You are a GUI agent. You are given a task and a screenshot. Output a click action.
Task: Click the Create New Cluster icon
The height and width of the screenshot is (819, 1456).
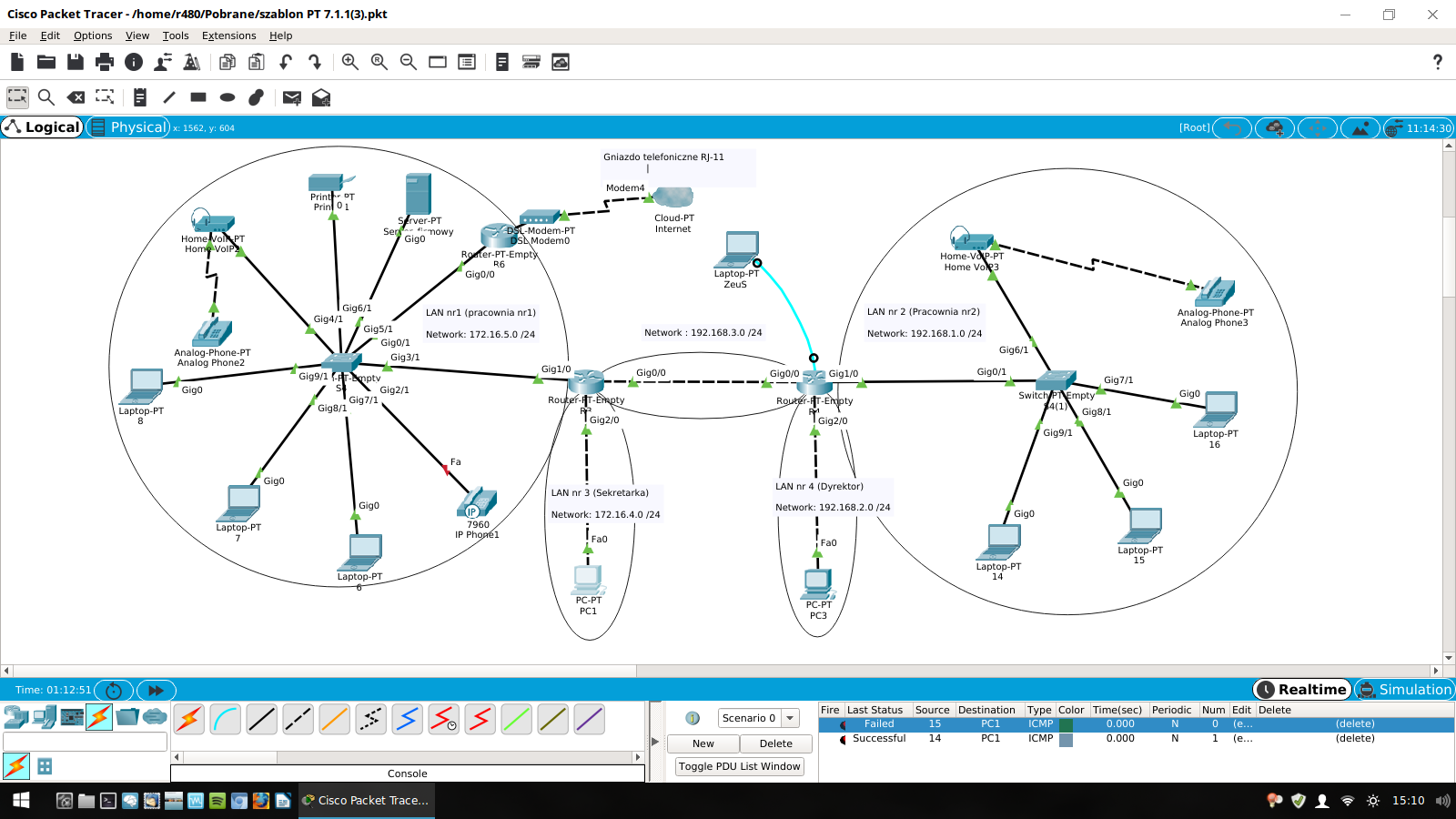click(x=1275, y=128)
